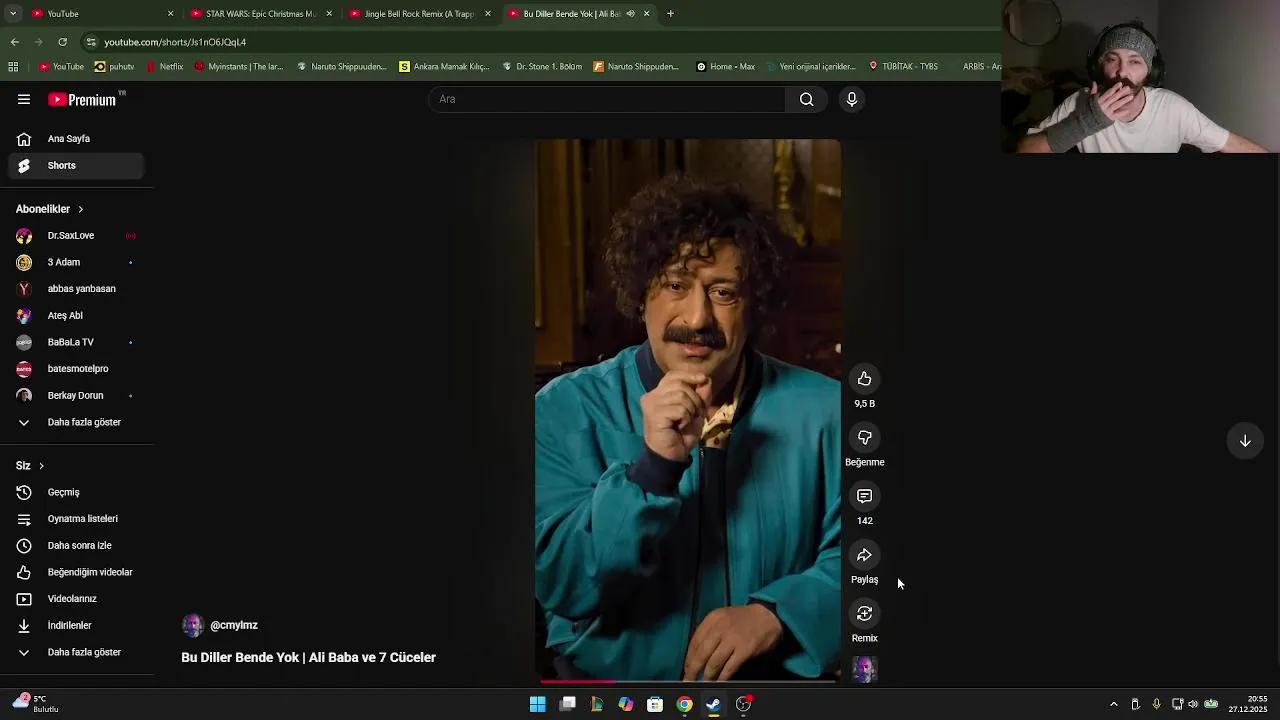Reload the current page
The image size is (1280, 720).
click(x=62, y=42)
